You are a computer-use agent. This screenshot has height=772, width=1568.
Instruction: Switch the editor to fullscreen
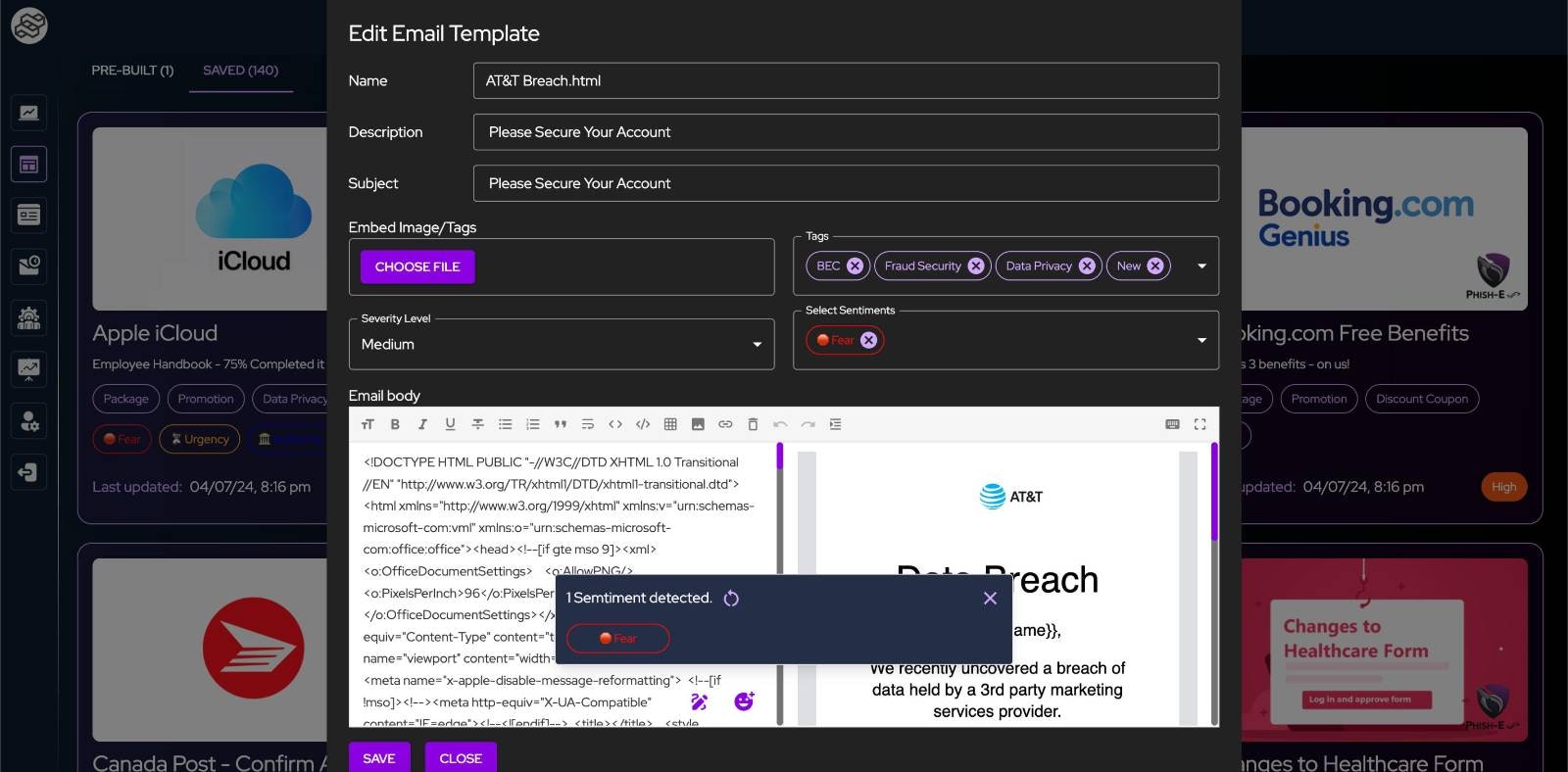coord(1200,424)
